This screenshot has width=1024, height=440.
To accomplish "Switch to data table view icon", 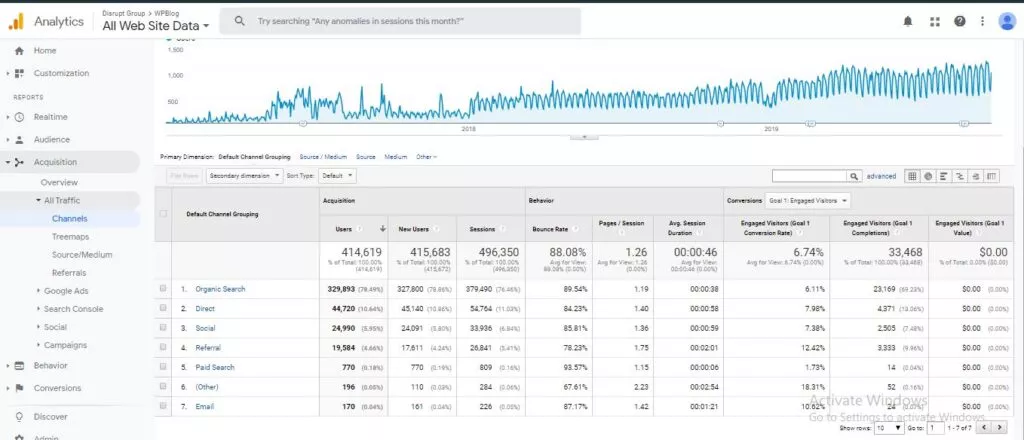I will coord(912,176).
